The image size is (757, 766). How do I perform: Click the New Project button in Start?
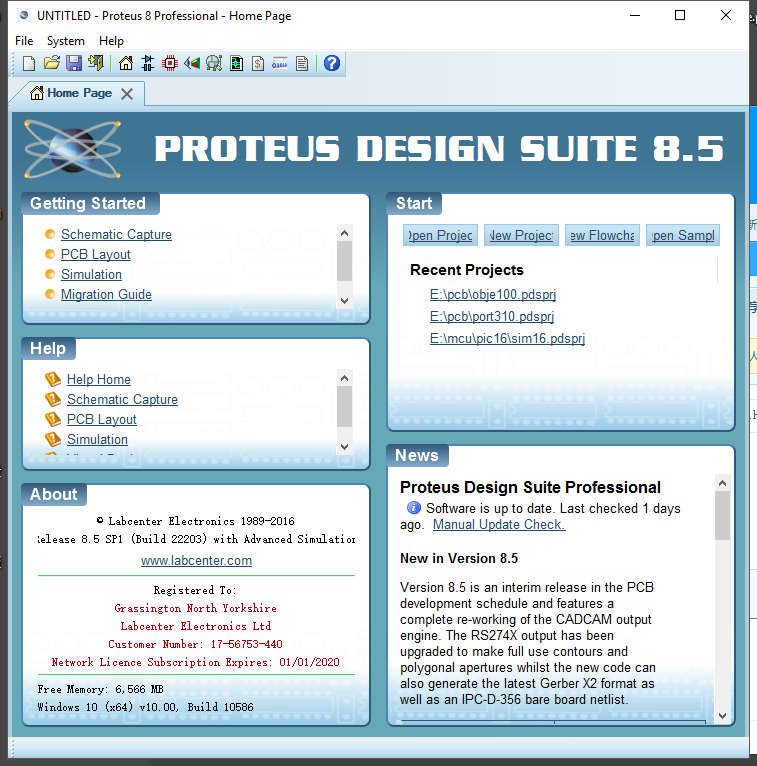point(521,235)
